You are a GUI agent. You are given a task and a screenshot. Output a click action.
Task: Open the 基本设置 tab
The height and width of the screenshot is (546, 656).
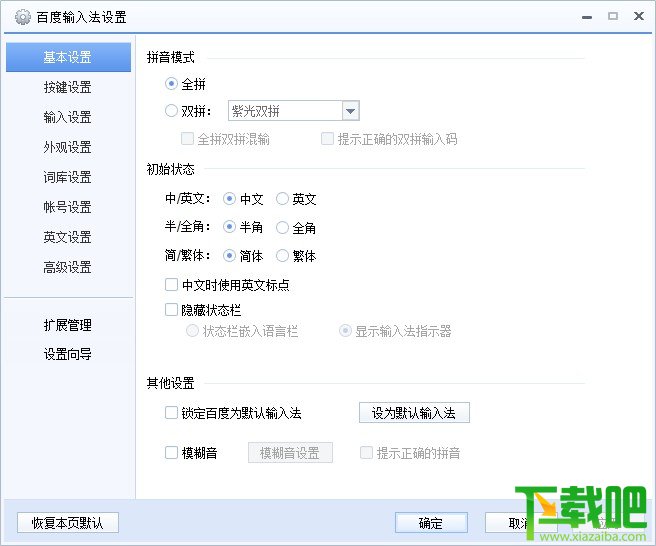pos(68,57)
